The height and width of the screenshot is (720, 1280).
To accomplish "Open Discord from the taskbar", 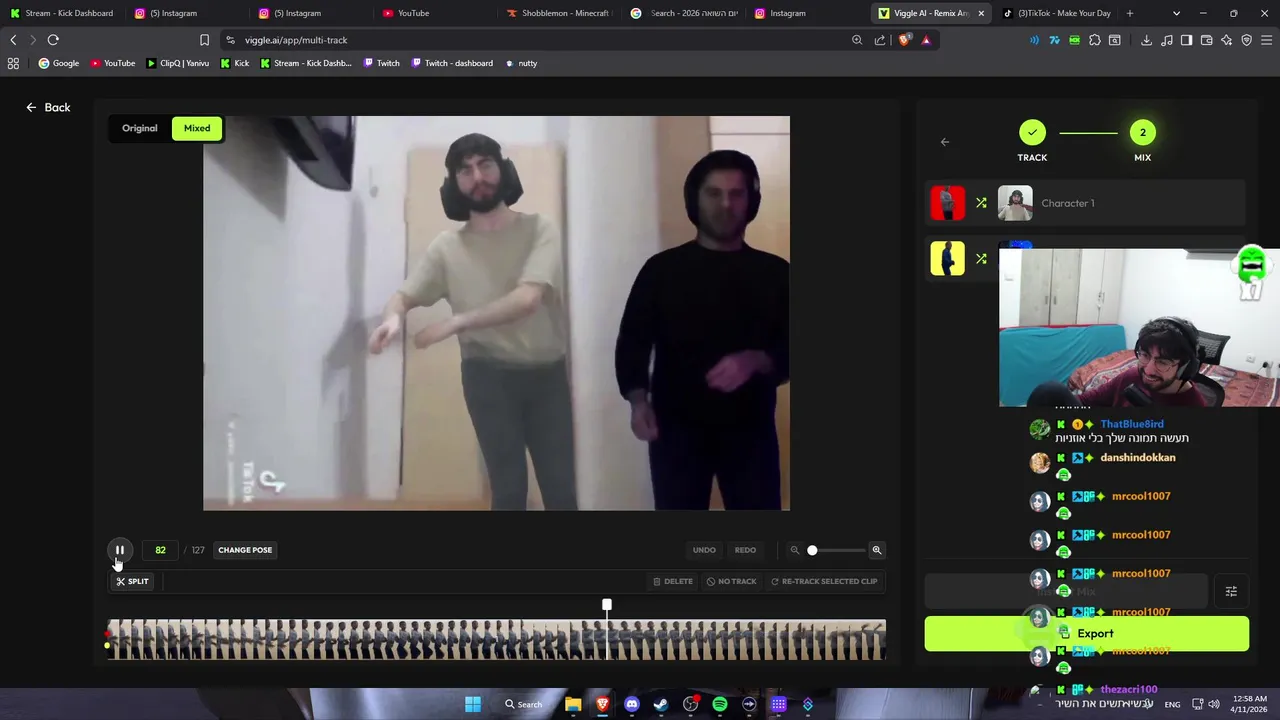I will pos(632,704).
